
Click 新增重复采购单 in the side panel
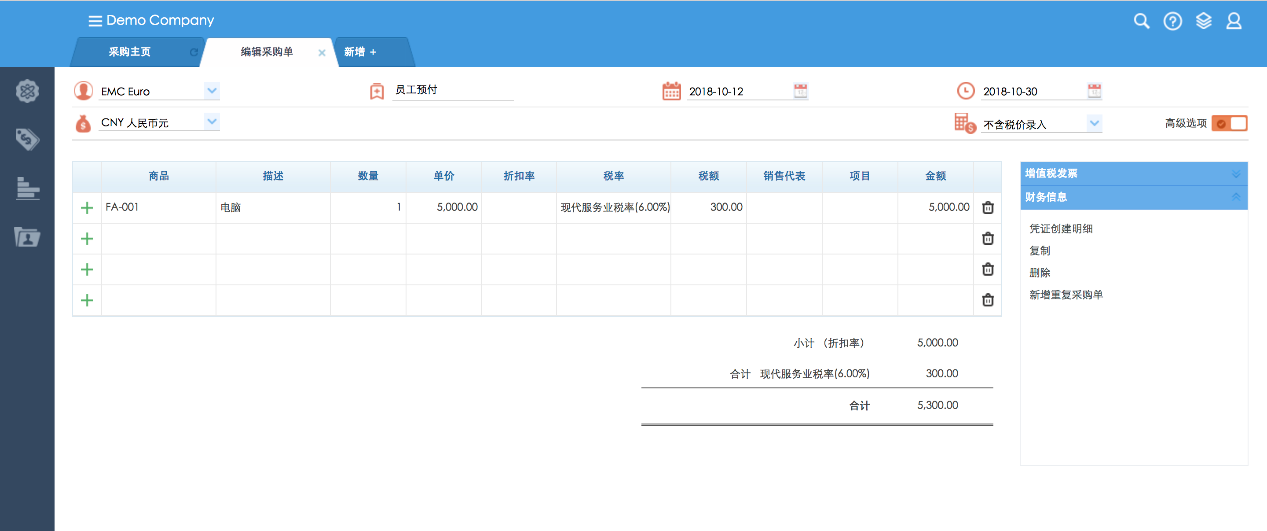coord(1066,295)
